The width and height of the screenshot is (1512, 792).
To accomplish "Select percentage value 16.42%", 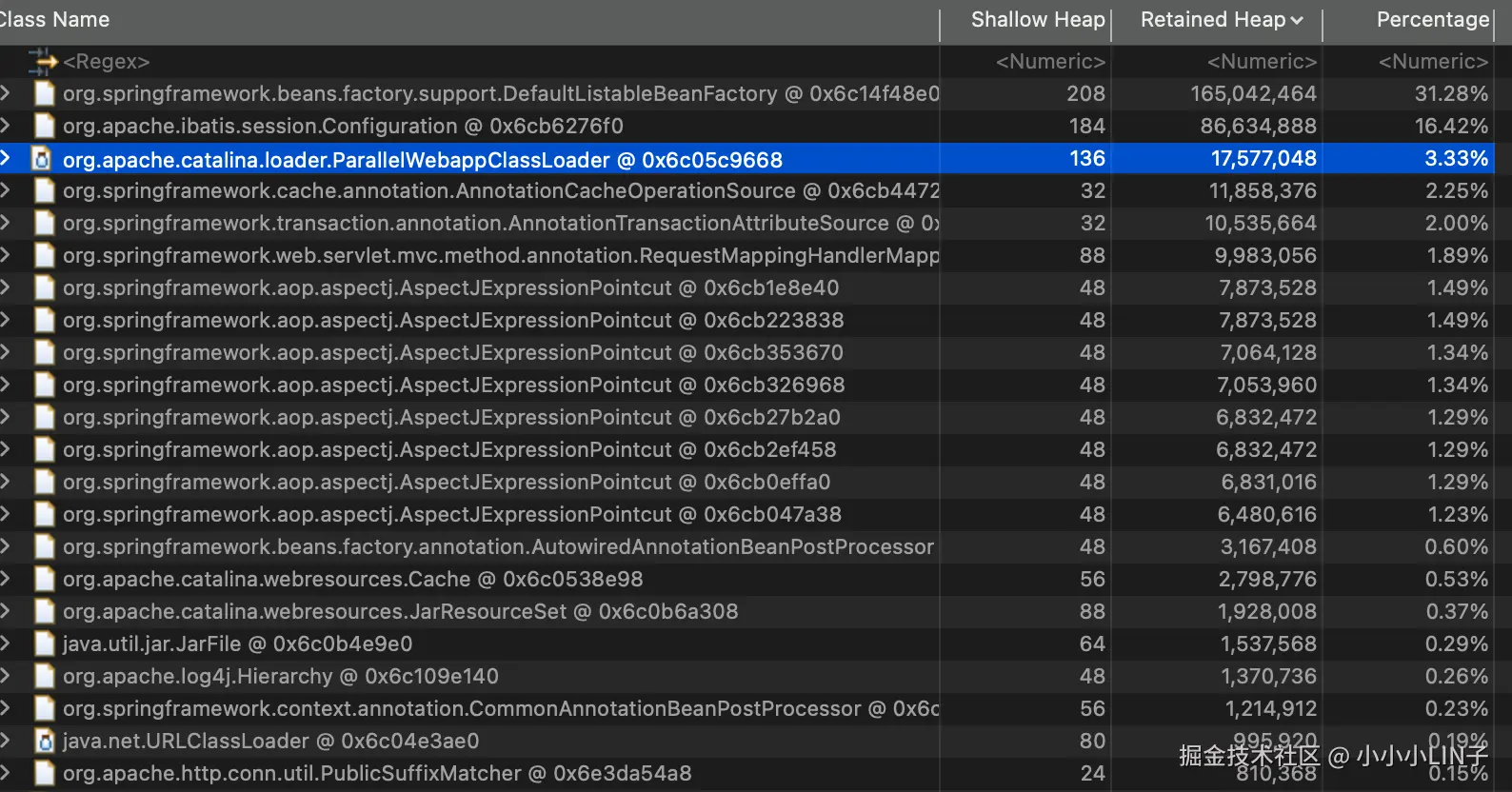I will [x=1451, y=126].
